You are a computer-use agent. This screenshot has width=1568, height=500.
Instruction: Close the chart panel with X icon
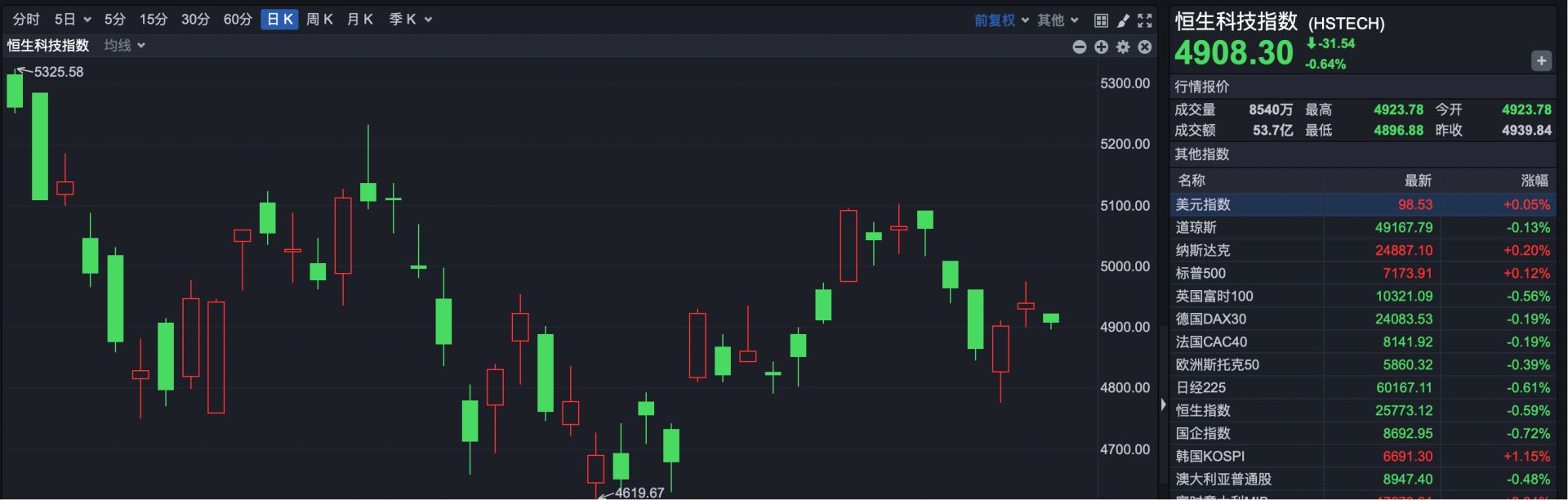[1145, 47]
